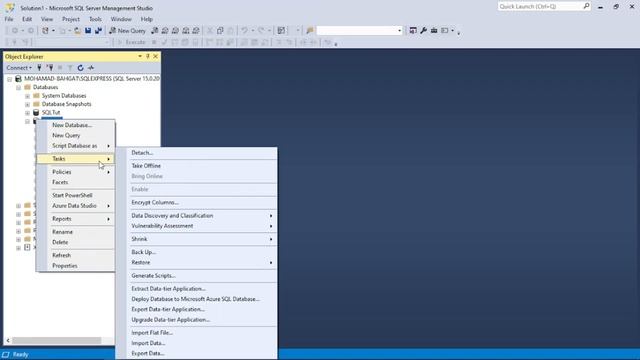
Task: Open Properties window via wrench icon
Action: (x=424, y=31)
